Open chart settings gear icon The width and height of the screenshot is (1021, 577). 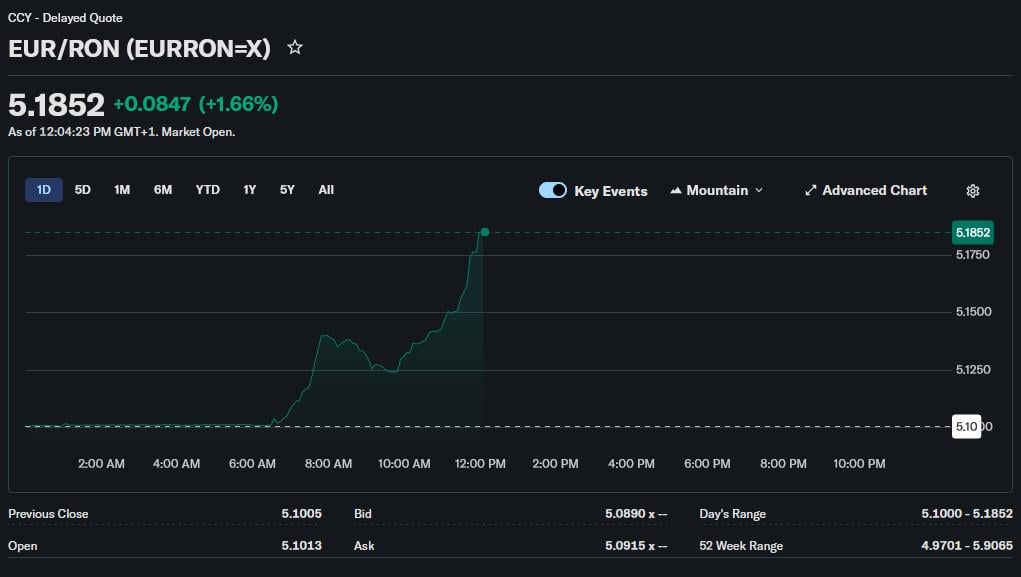tap(972, 191)
